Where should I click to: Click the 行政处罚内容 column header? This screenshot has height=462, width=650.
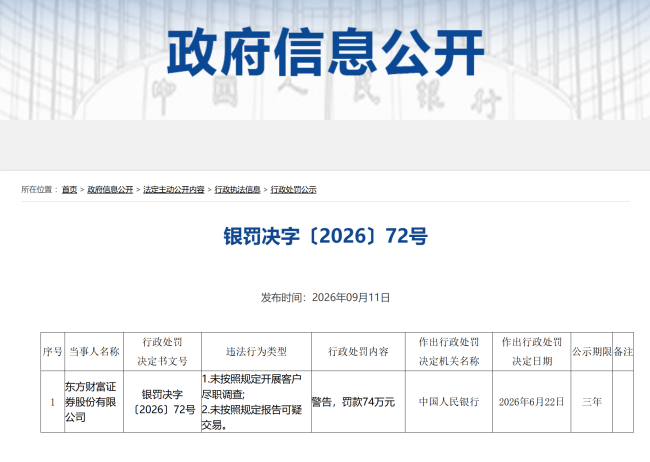click(x=358, y=352)
